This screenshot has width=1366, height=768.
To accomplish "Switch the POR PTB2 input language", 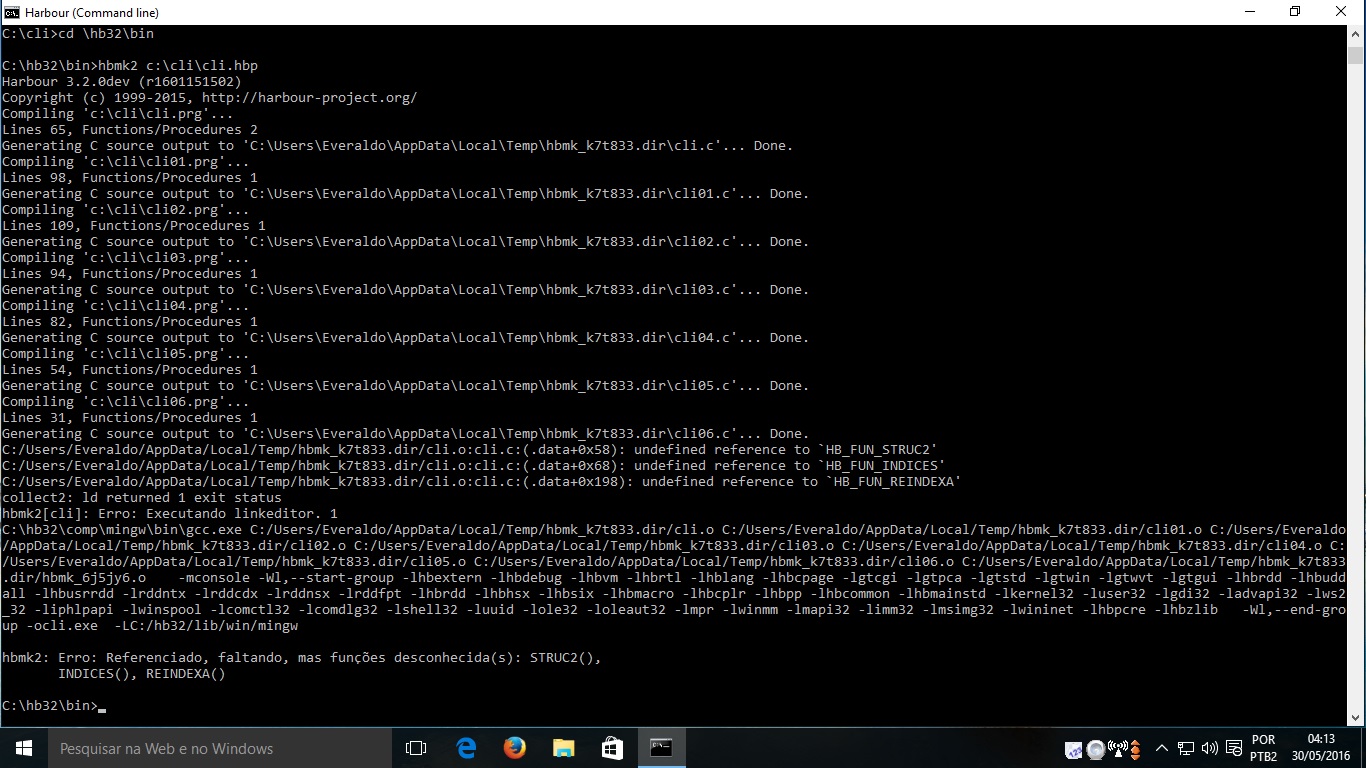I will click(x=1263, y=748).
